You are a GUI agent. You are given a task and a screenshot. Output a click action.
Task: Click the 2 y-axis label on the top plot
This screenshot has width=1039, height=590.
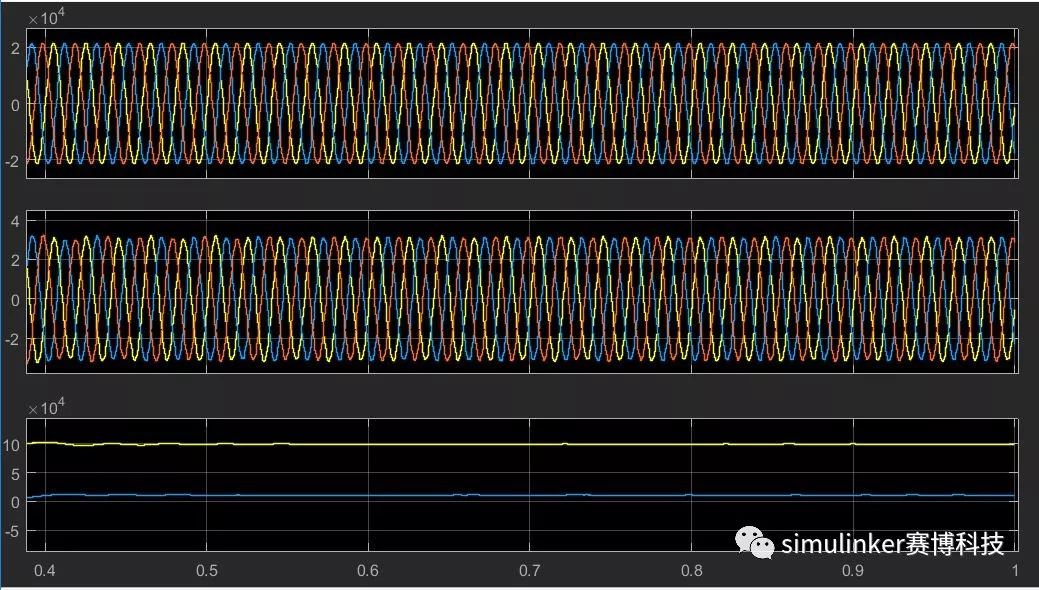[x=15, y=48]
